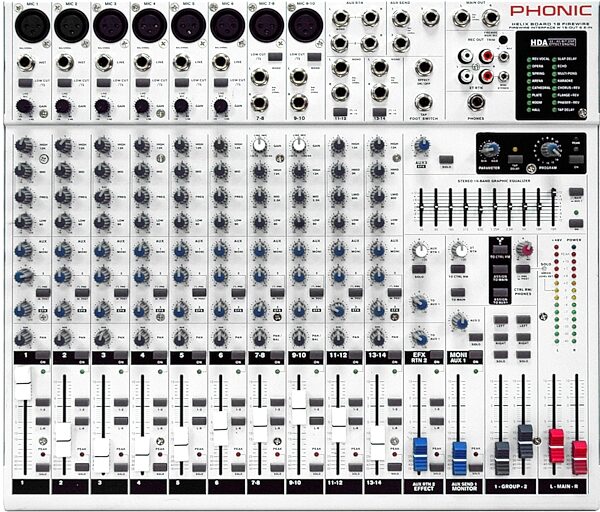
Task: Enable LOW CUT on the MIC 7-8 channel
Action: (275, 57)
